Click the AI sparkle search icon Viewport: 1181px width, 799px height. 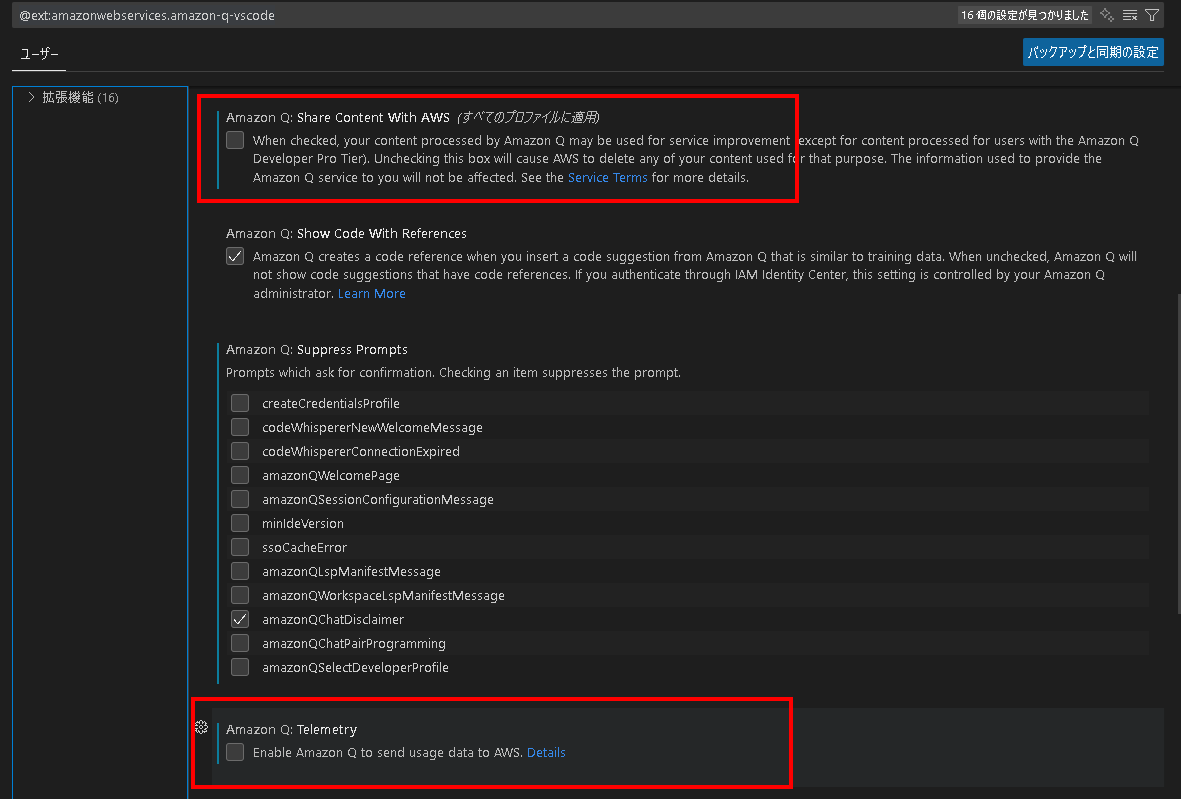[1107, 15]
